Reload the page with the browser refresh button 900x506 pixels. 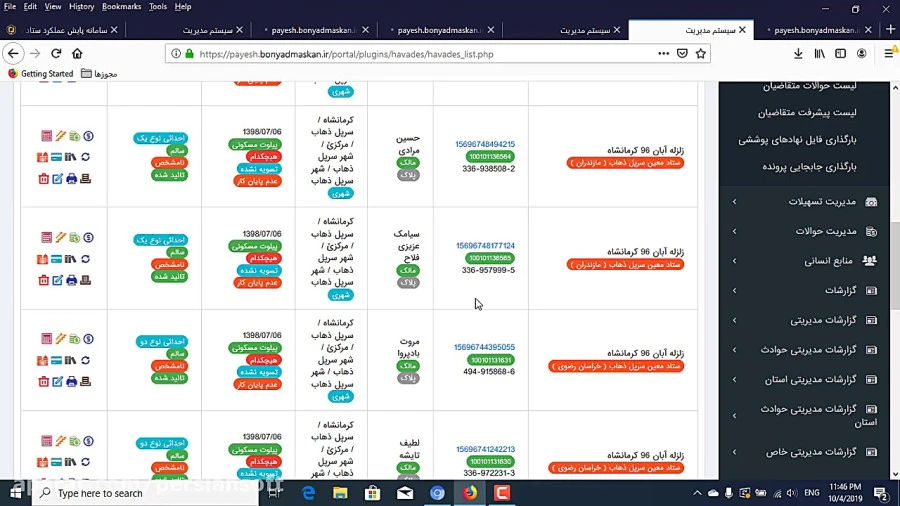[56, 54]
